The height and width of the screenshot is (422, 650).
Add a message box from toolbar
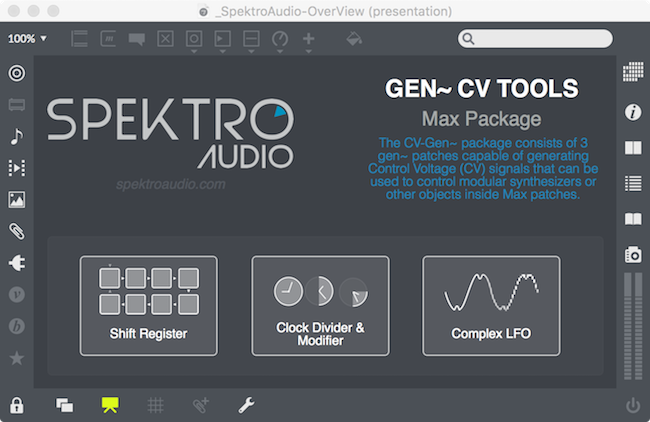click(108, 39)
